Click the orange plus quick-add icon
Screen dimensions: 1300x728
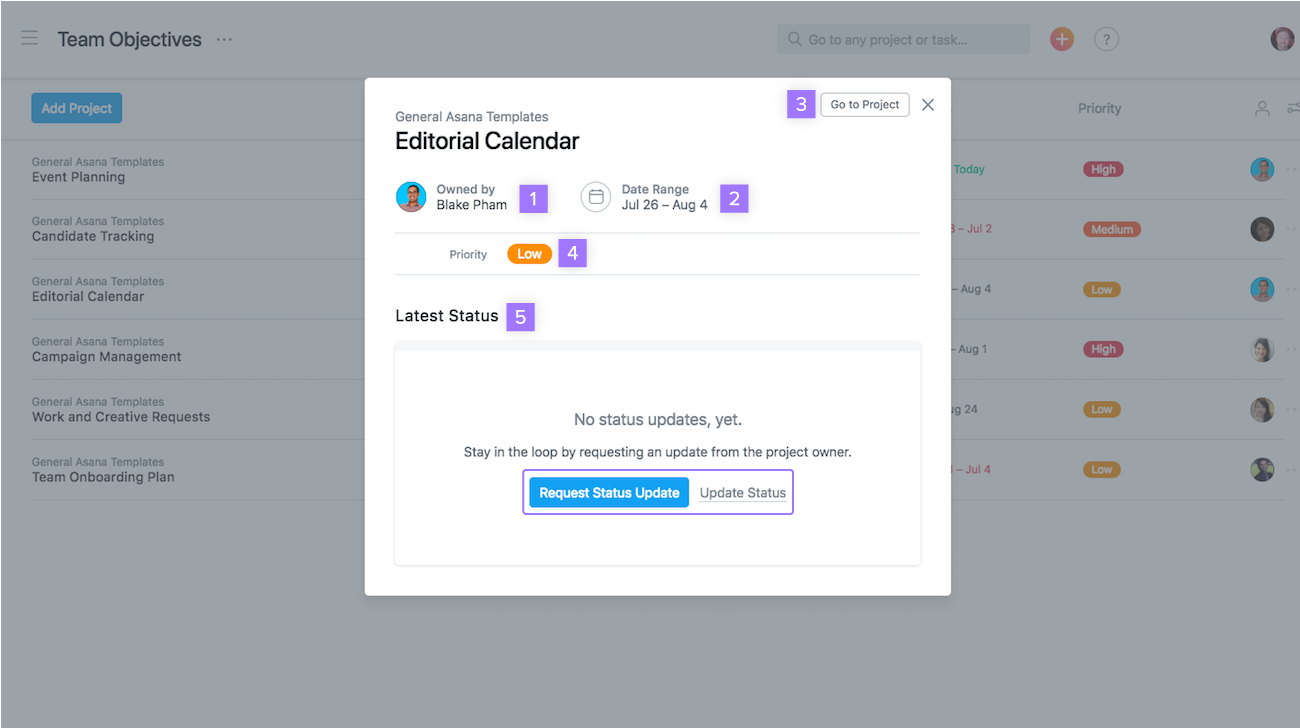pos(1062,39)
